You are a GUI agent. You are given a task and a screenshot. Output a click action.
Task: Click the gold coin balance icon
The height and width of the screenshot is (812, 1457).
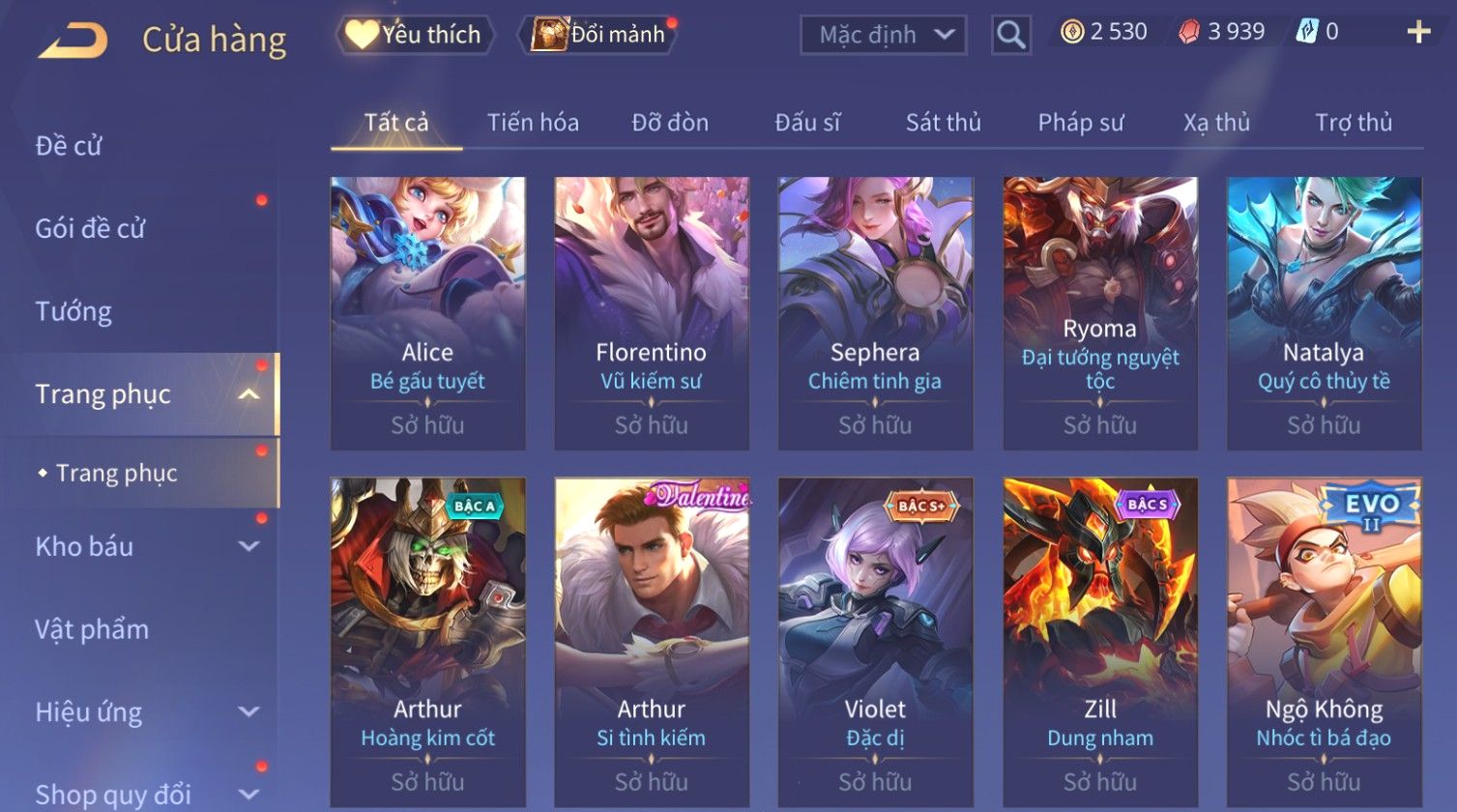pyautogui.click(x=1071, y=32)
